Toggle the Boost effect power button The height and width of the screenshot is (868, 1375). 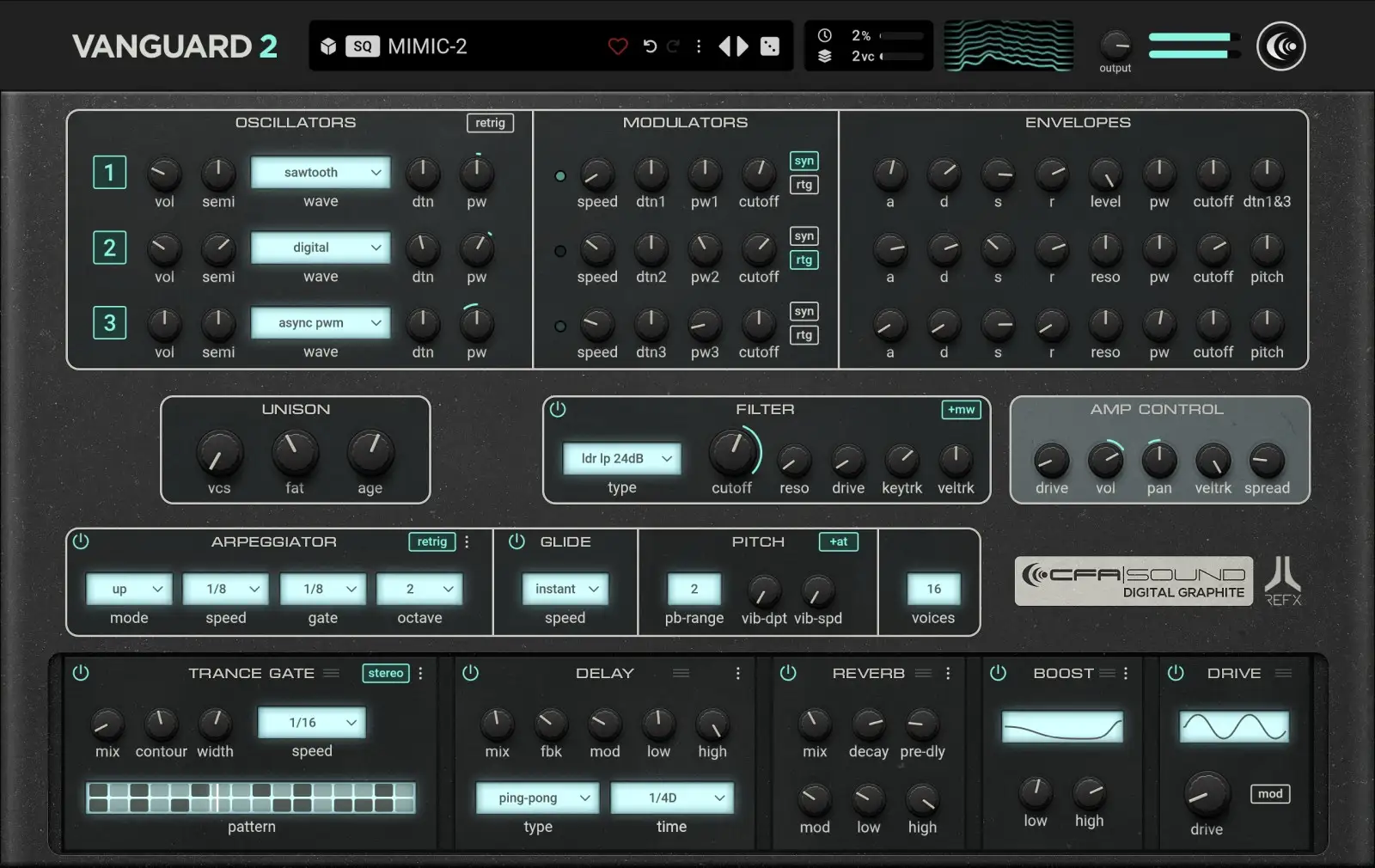[998, 673]
